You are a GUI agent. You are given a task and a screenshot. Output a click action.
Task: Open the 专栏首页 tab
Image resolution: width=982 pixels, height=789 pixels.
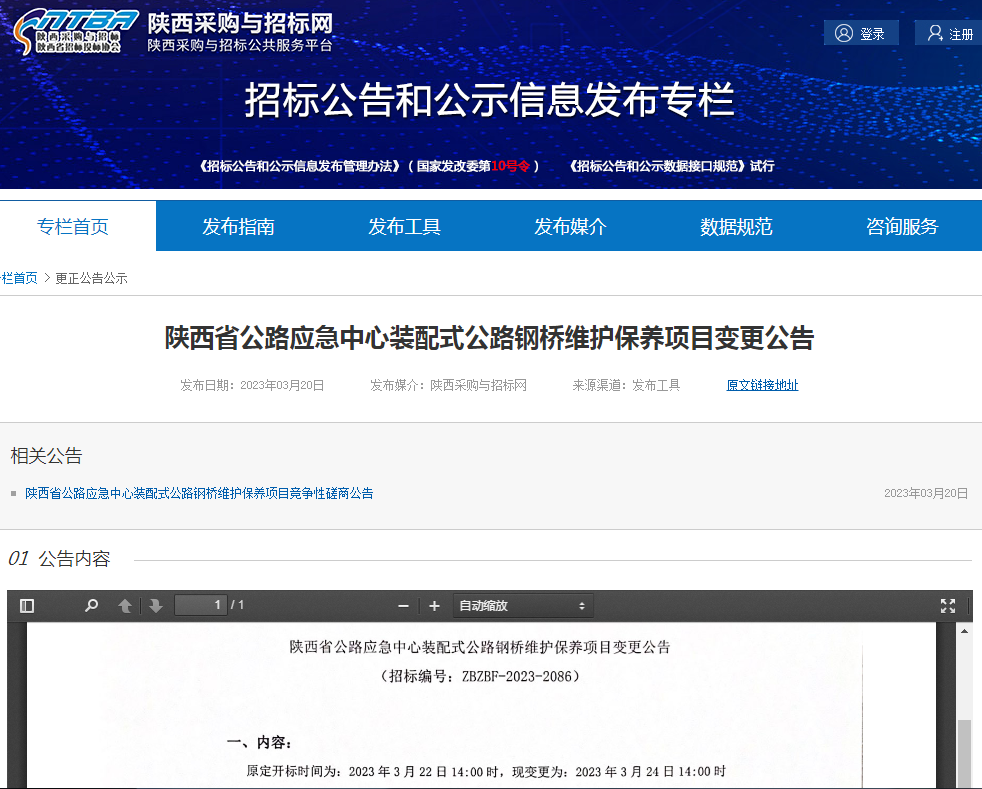(x=73, y=226)
